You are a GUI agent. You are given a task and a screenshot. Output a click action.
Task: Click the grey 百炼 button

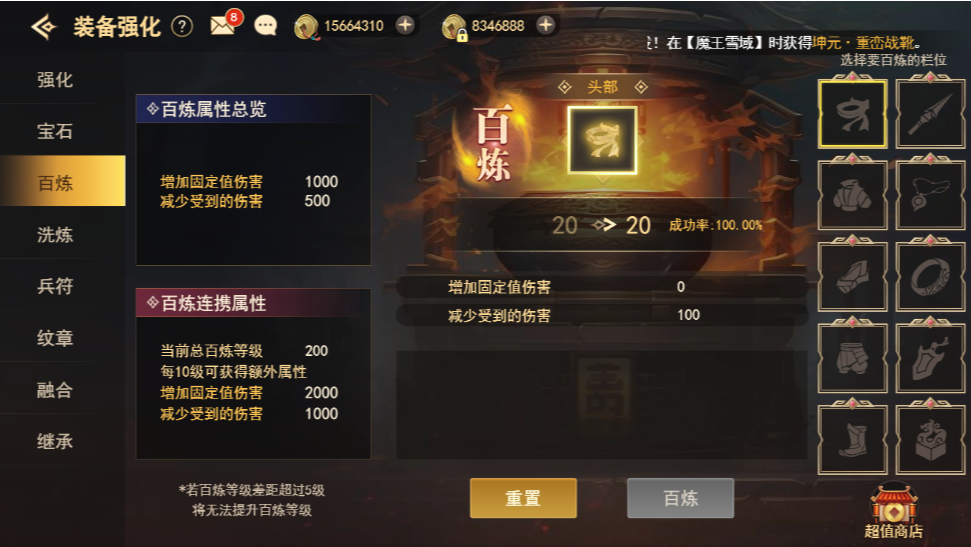[681, 498]
